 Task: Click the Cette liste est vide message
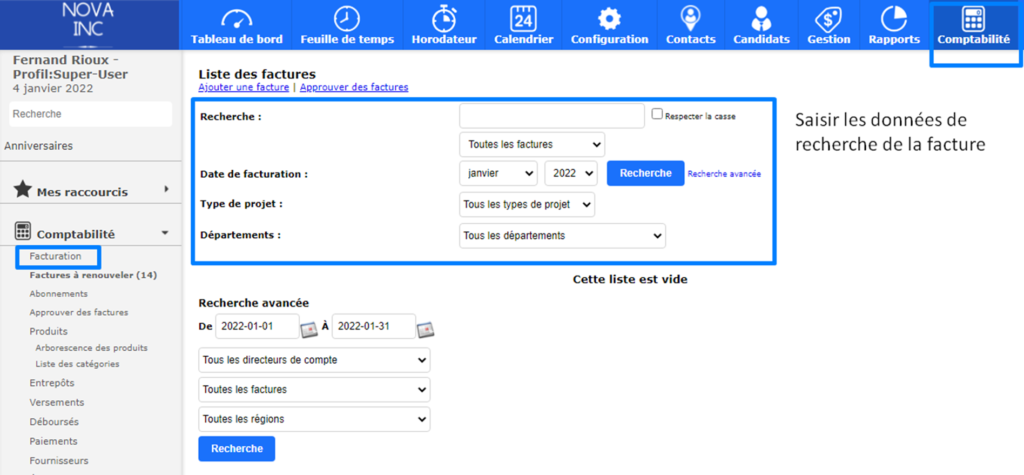coord(630,280)
